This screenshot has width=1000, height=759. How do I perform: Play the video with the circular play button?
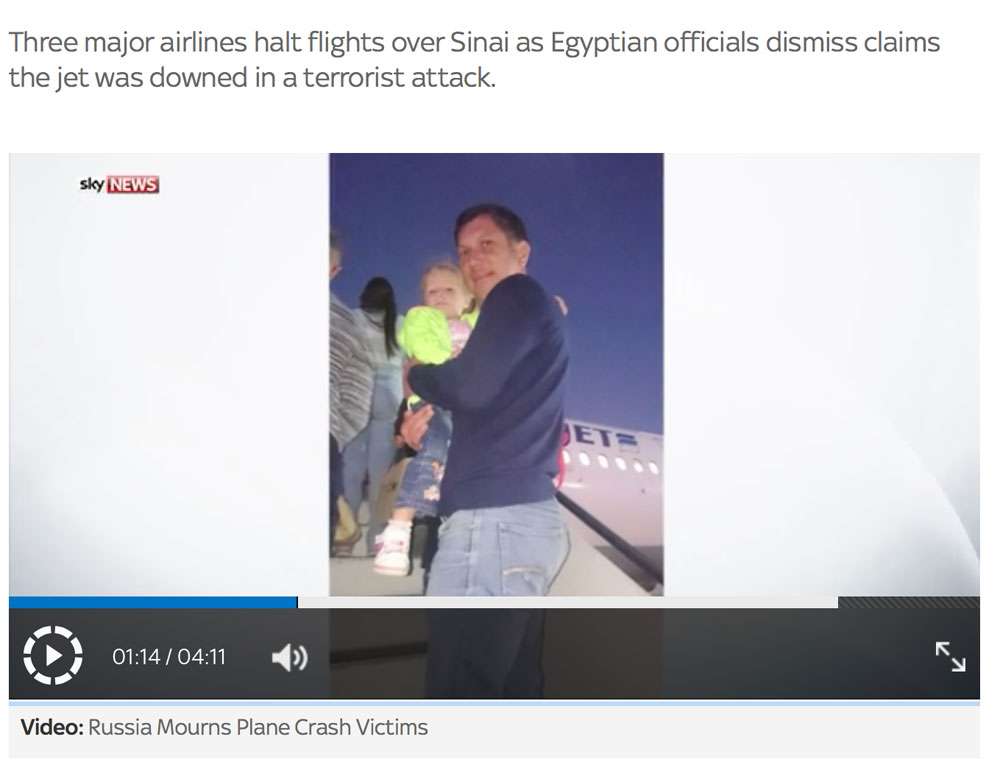[x=53, y=655]
